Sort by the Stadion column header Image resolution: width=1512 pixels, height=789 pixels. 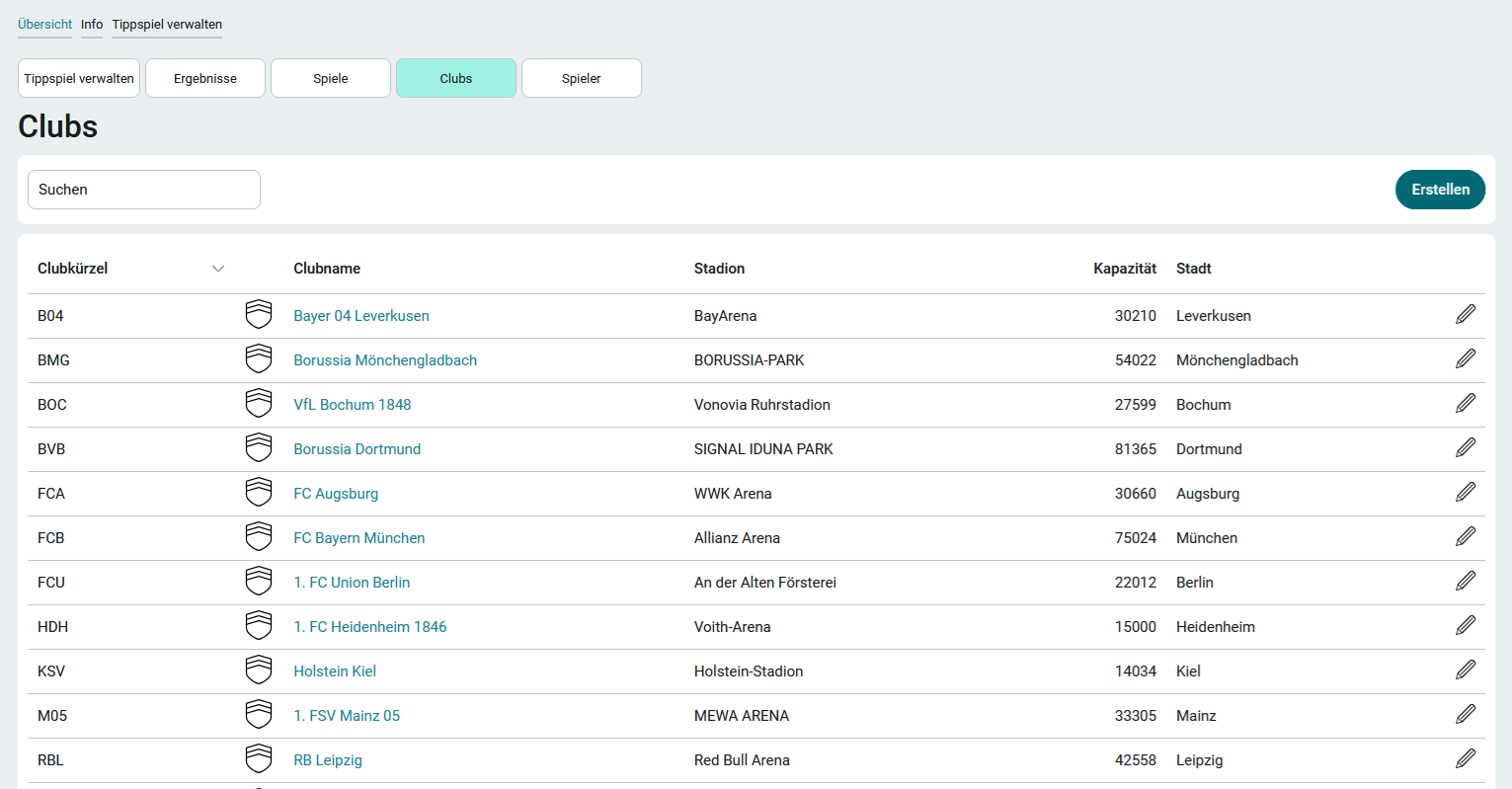pyautogui.click(x=719, y=269)
